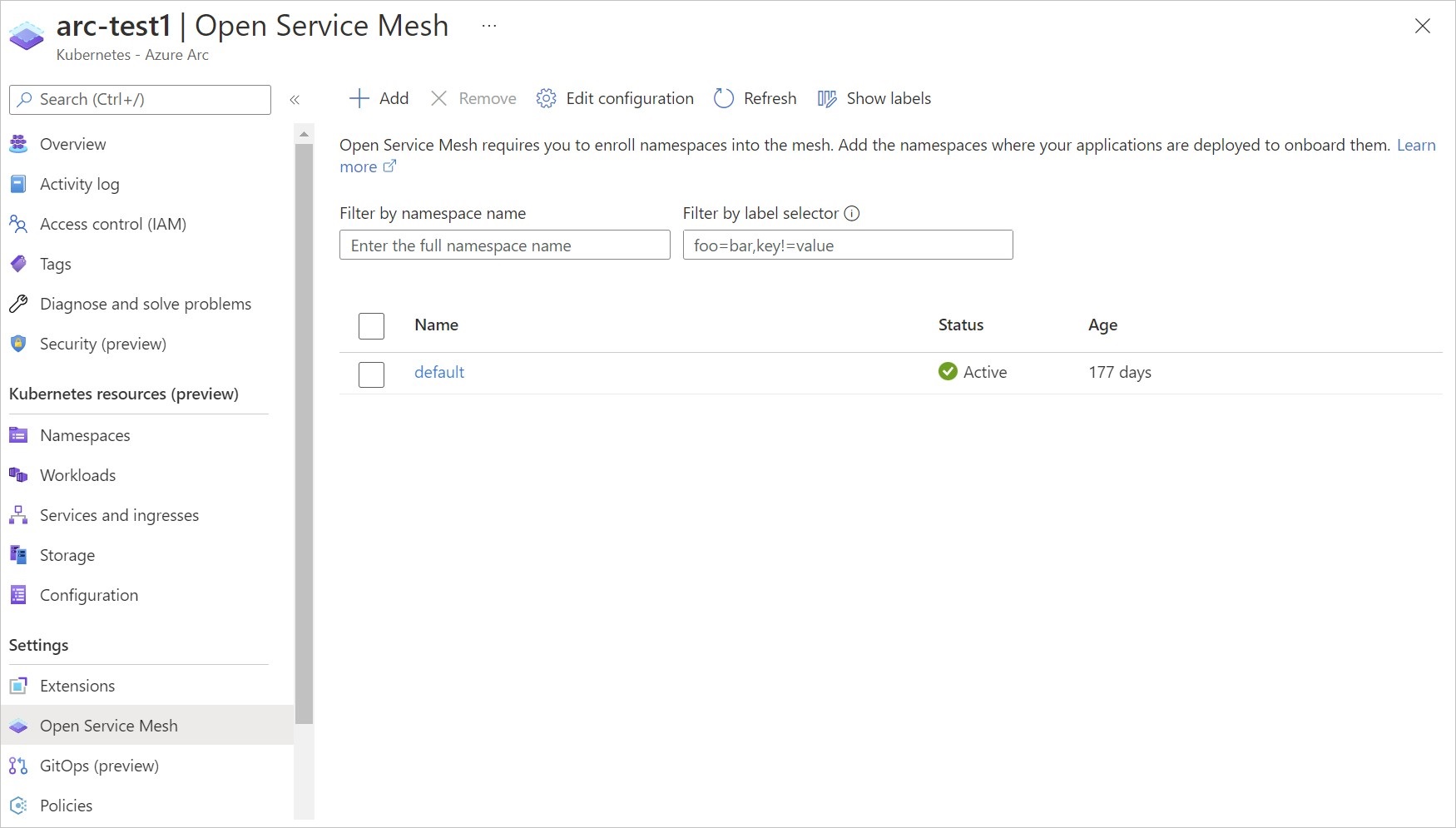
Task: Click the Namespaces icon
Action: coord(18,435)
